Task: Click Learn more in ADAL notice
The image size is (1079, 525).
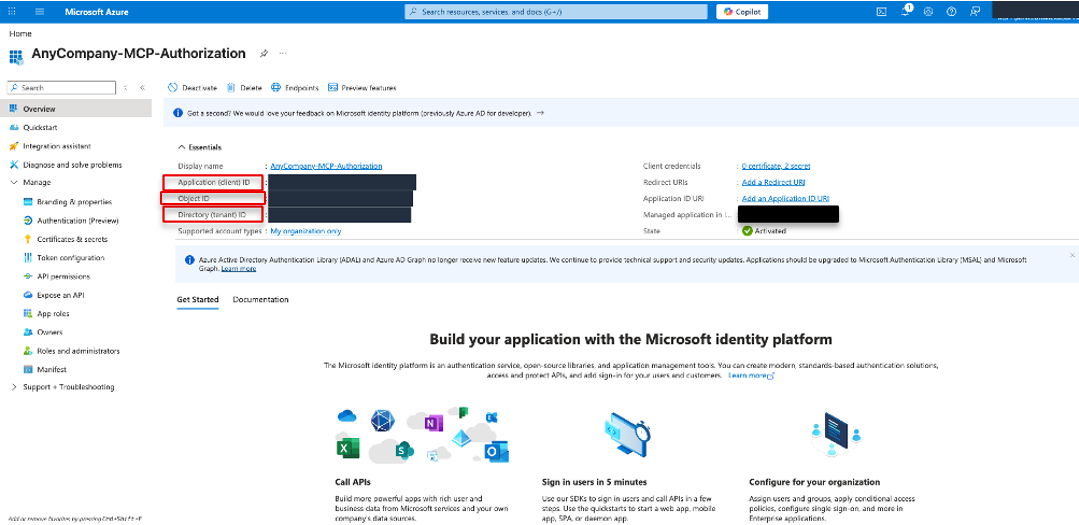Action: pos(238,269)
